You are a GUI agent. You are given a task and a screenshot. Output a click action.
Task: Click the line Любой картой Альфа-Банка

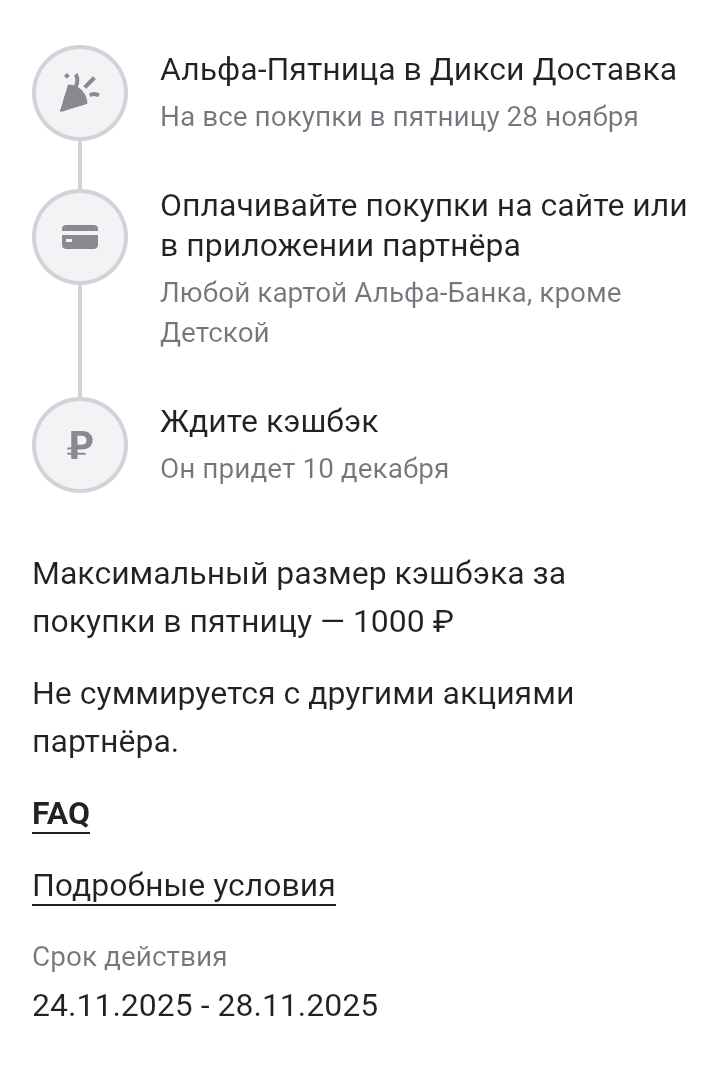coord(390,293)
